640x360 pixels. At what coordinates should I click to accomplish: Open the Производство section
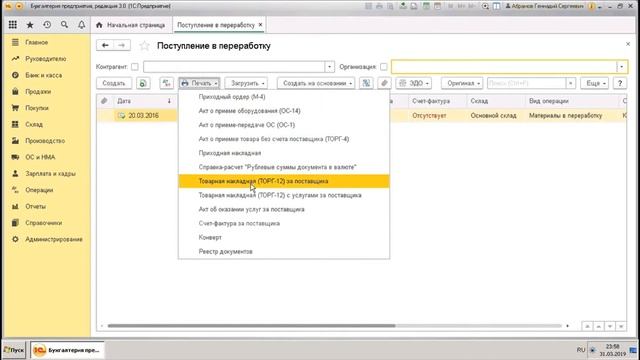point(45,140)
